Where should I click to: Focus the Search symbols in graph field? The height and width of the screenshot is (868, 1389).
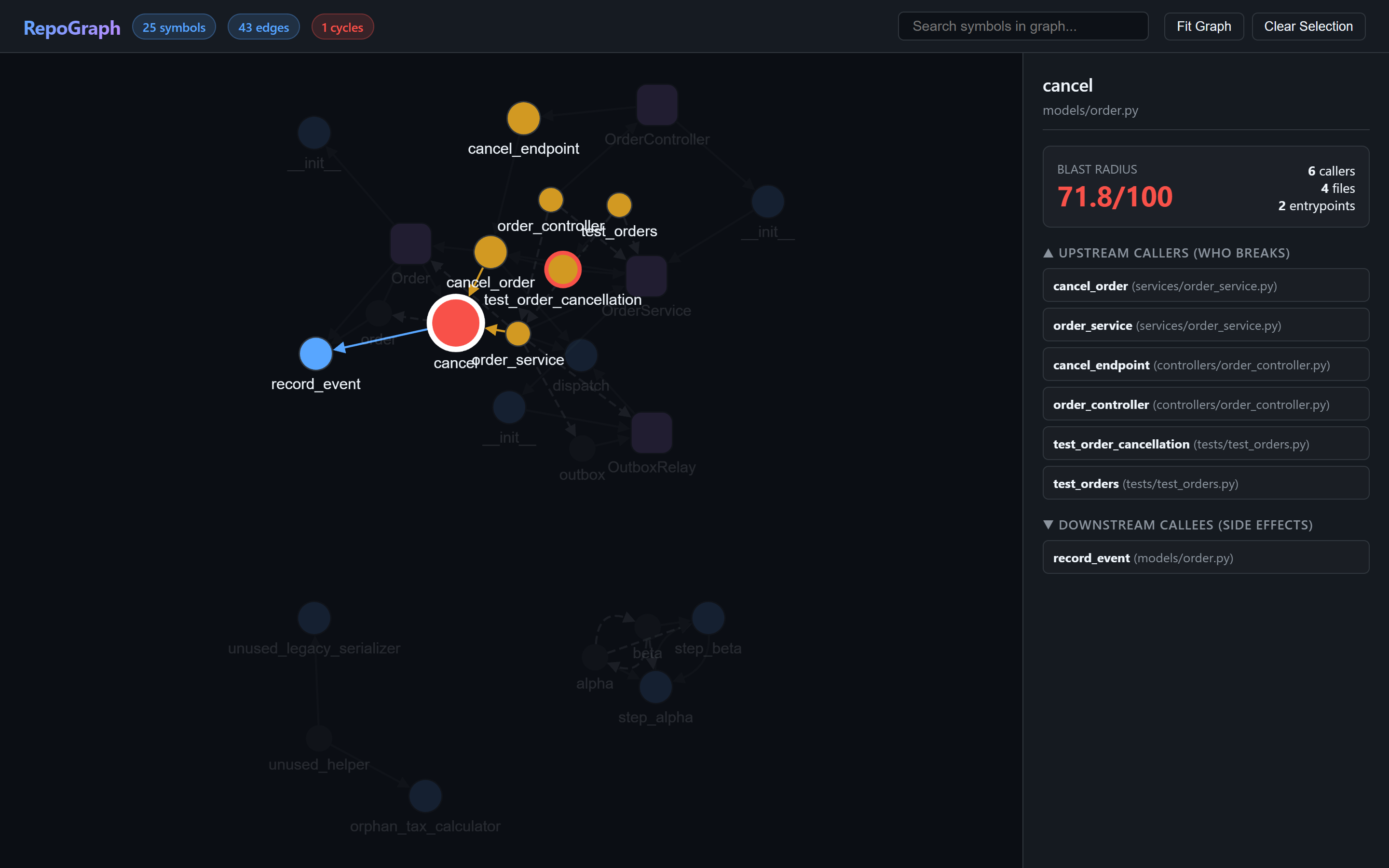click(x=1023, y=27)
